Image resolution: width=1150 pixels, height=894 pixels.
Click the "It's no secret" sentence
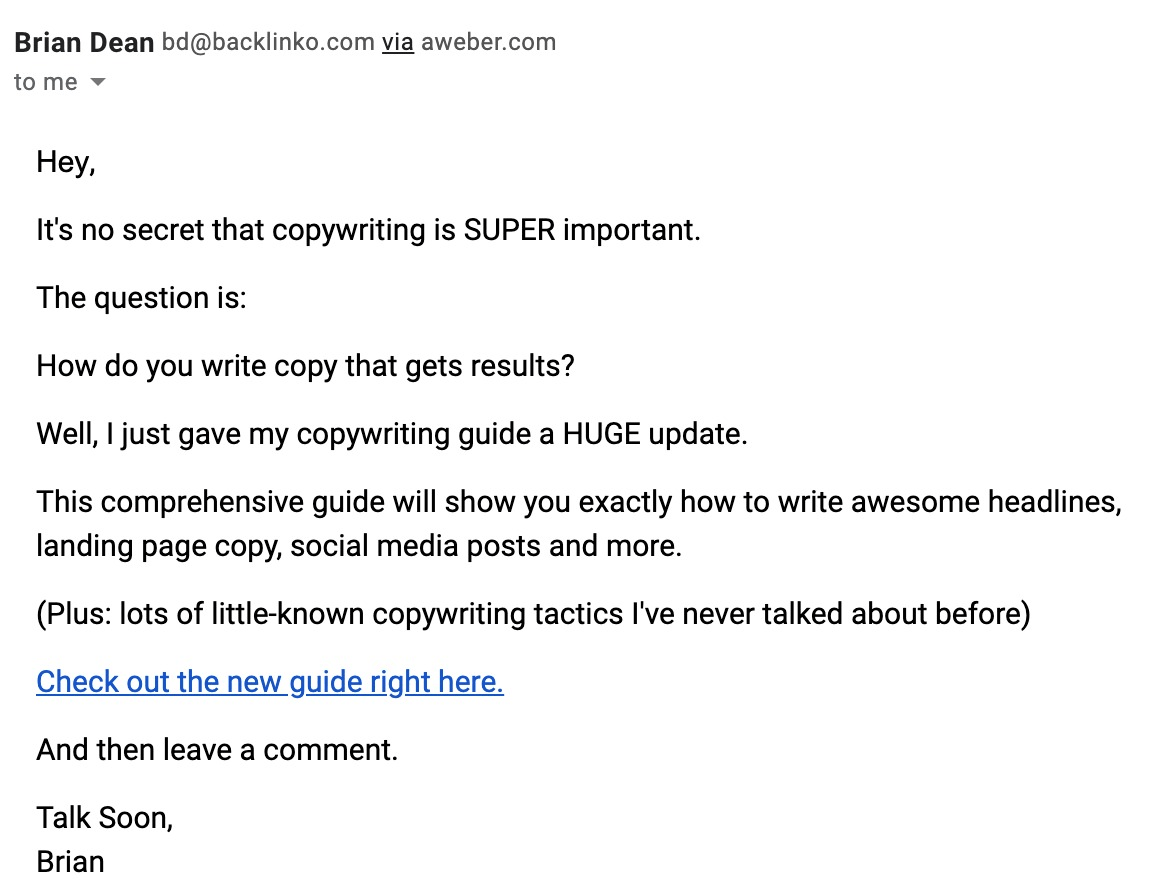368,230
